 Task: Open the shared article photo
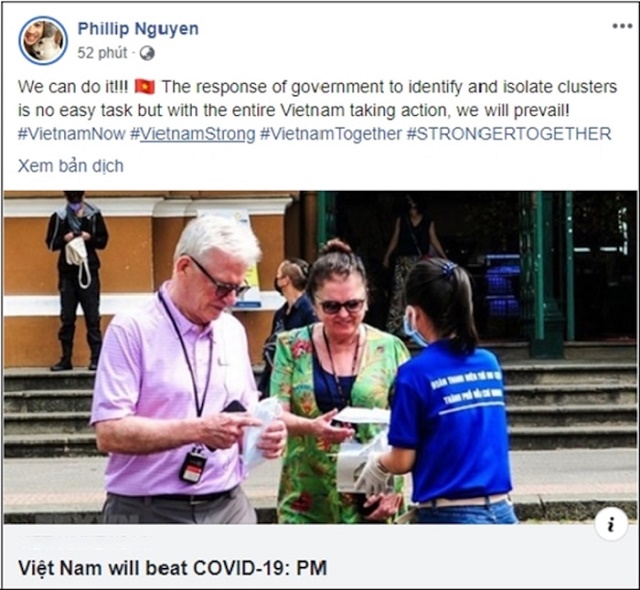pyautogui.click(x=320, y=357)
